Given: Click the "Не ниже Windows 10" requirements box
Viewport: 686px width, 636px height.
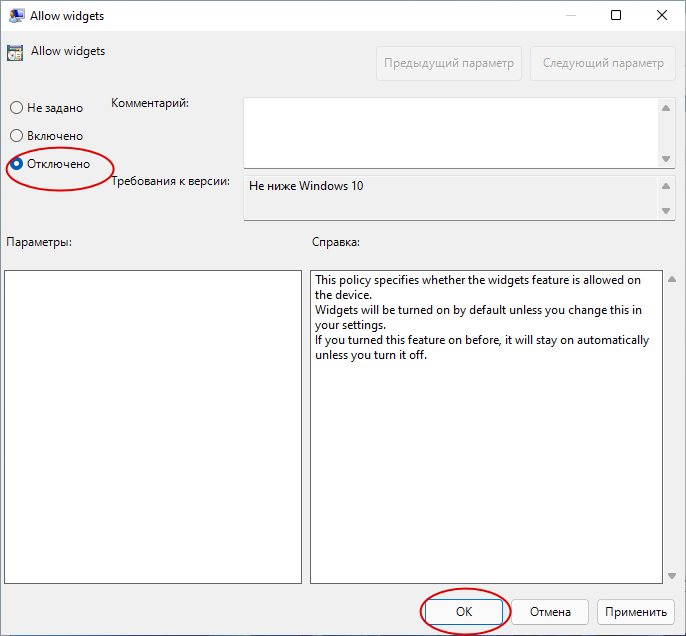Looking at the screenshot, I should [x=451, y=198].
